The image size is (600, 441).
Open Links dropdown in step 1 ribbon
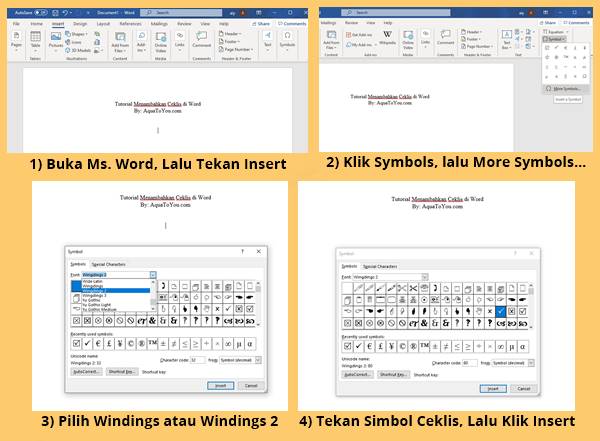pos(180,41)
